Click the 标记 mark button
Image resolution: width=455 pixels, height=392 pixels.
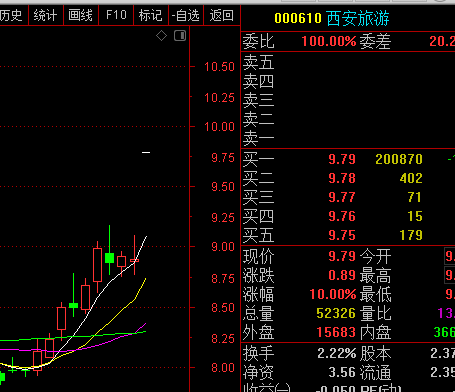point(151,15)
